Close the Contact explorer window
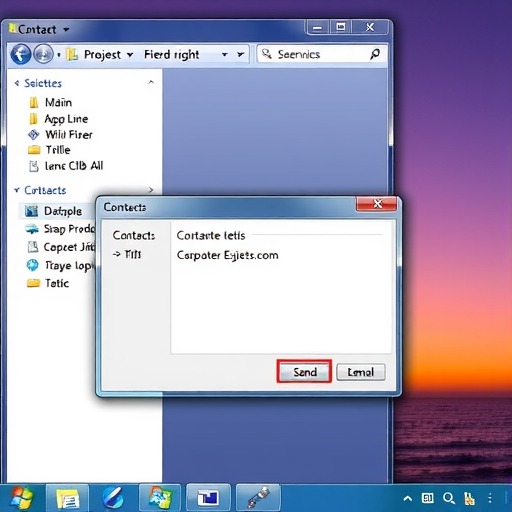This screenshot has height=512, width=512. pyautogui.click(x=370, y=27)
